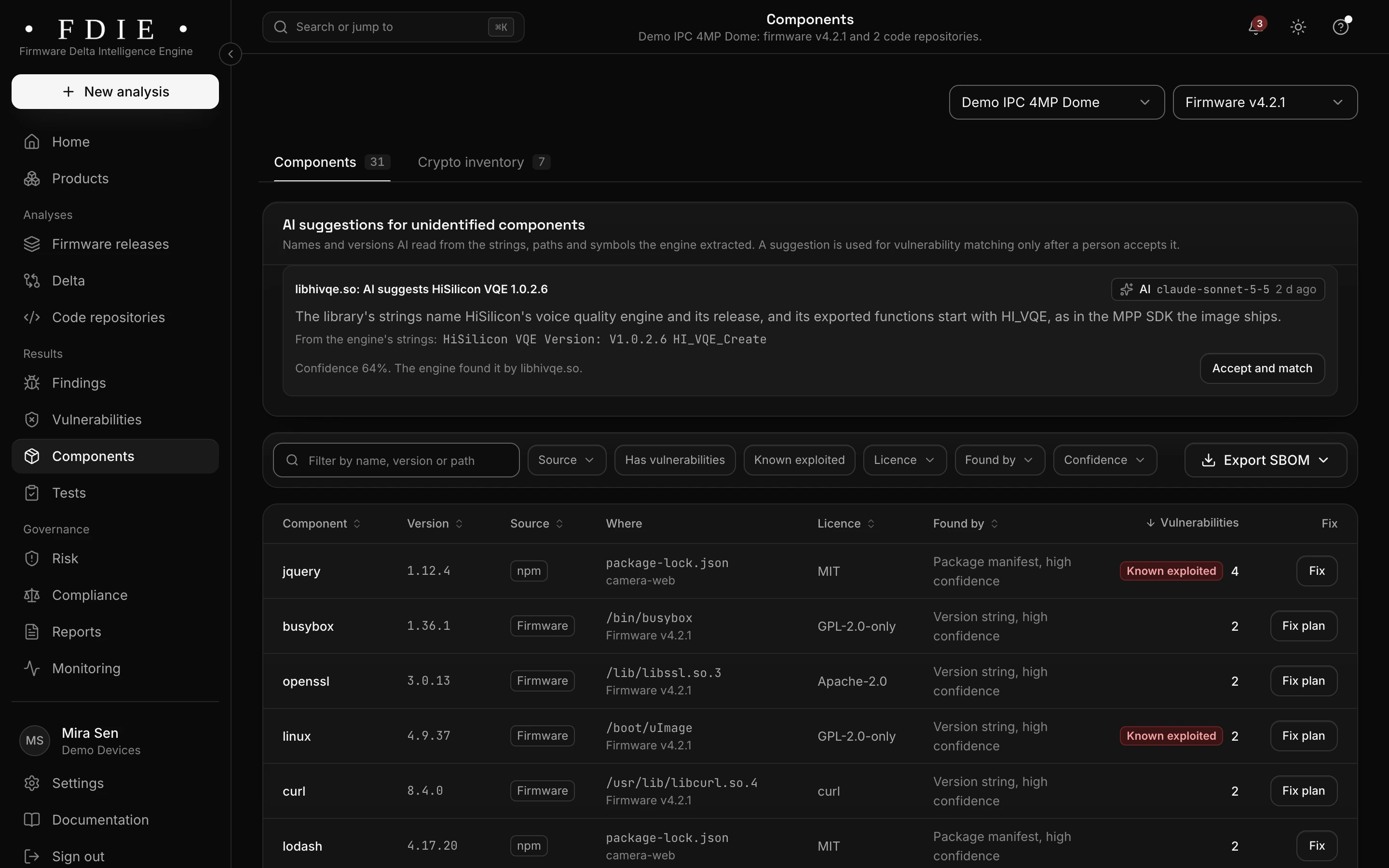Click Fix for the jquery row
1389x868 pixels.
click(x=1317, y=571)
